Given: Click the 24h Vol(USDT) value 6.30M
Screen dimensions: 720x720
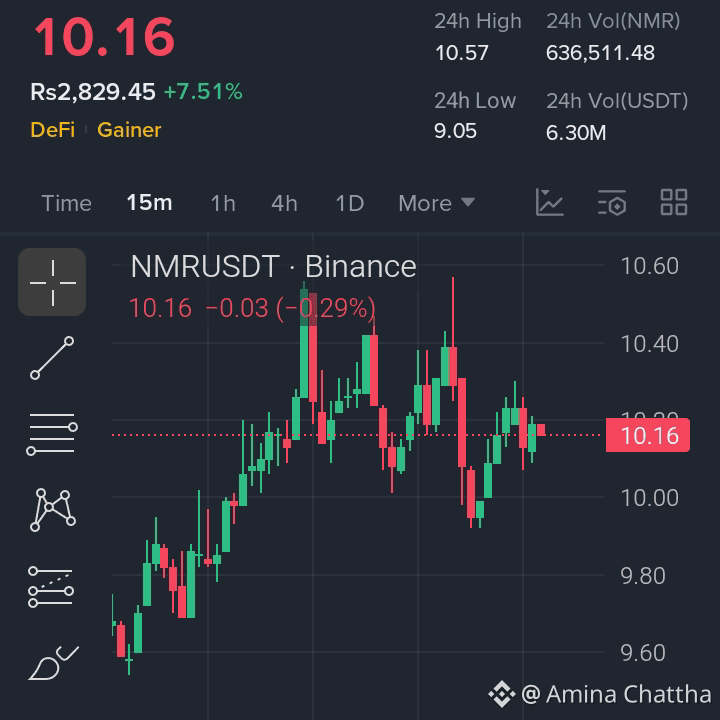Looking at the screenshot, I should tap(576, 133).
